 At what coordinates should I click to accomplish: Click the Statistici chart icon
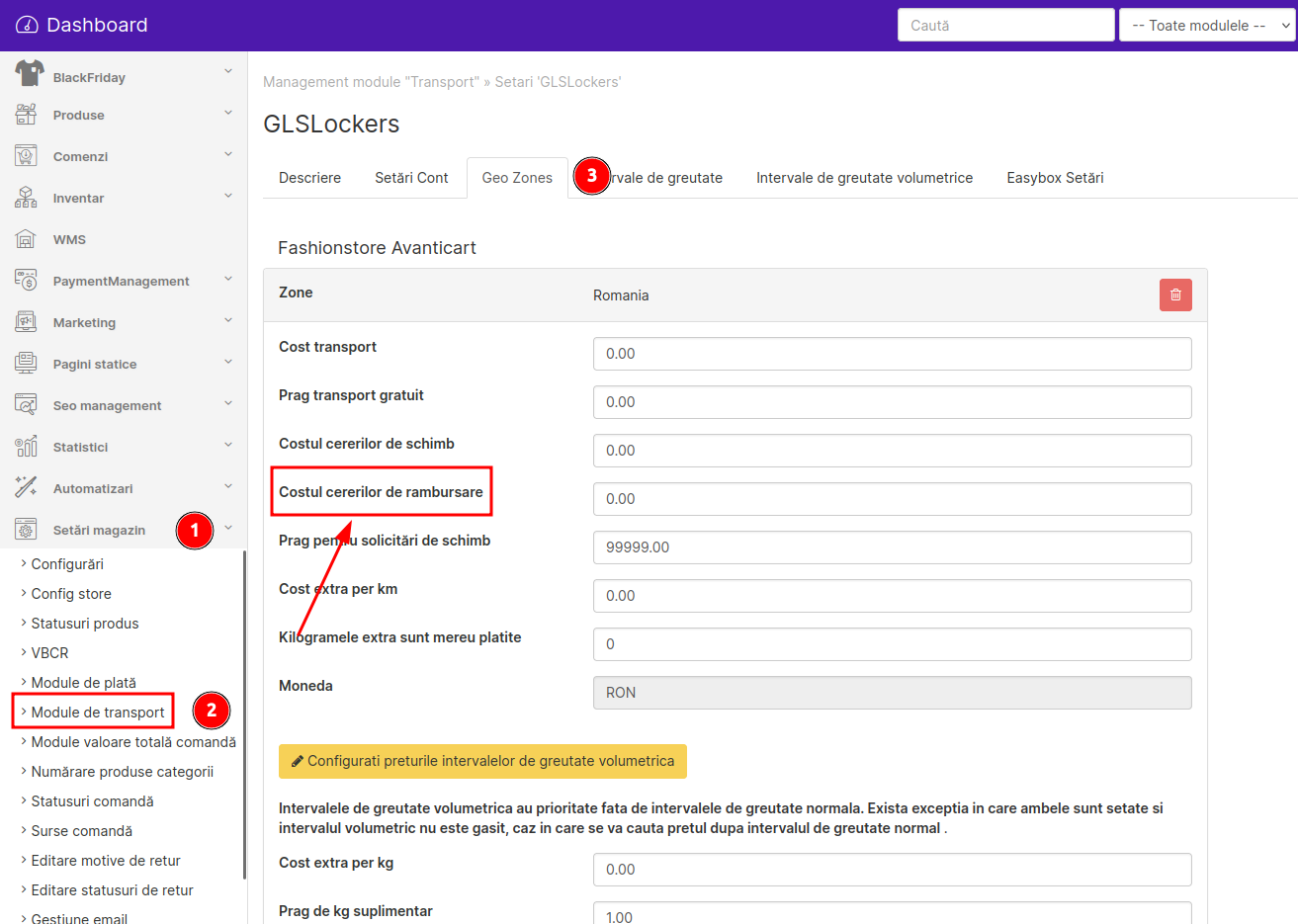tap(26, 447)
